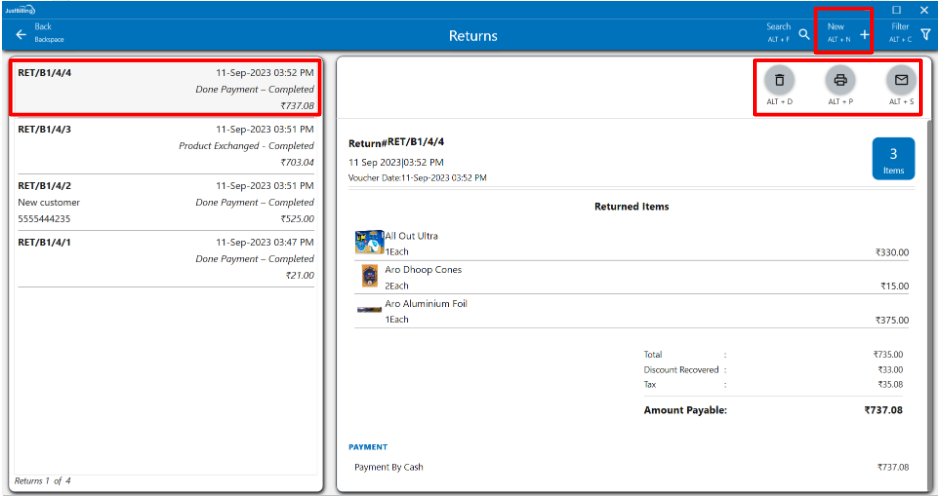Viewport: 941px width, 498px height.
Task: Click the 3 Items blue badge
Action: coord(893,159)
